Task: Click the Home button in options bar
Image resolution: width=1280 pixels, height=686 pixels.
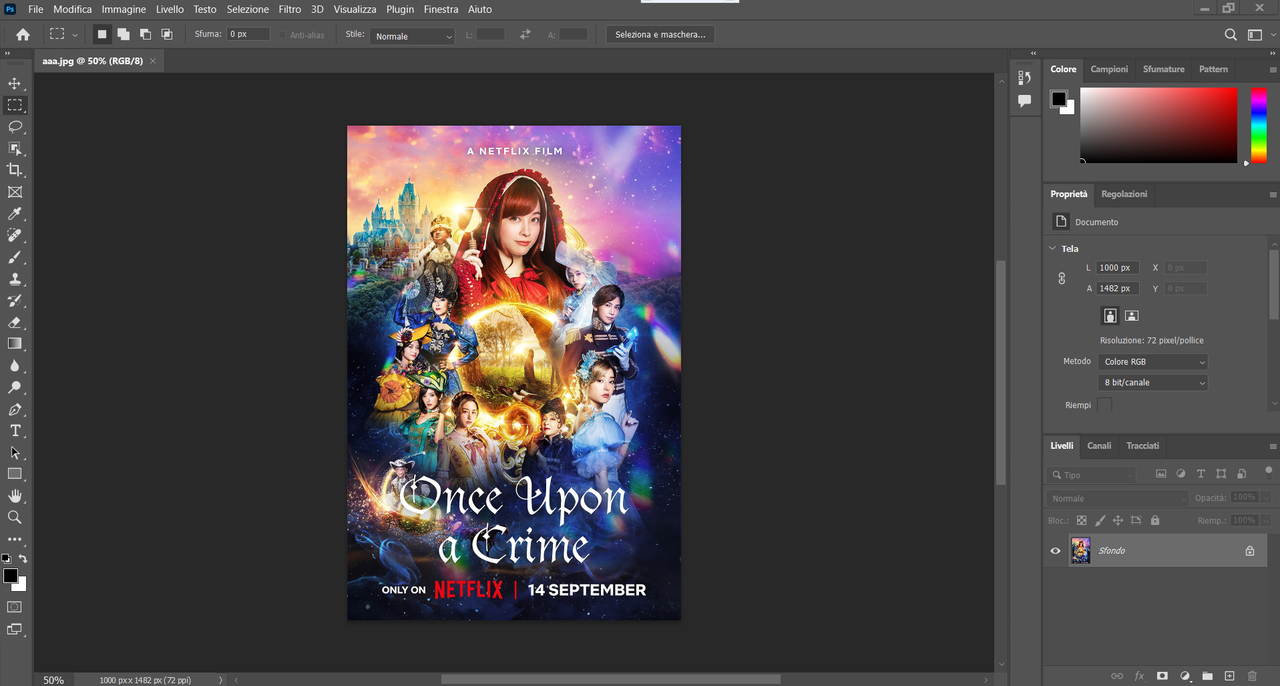Action: point(23,35)
